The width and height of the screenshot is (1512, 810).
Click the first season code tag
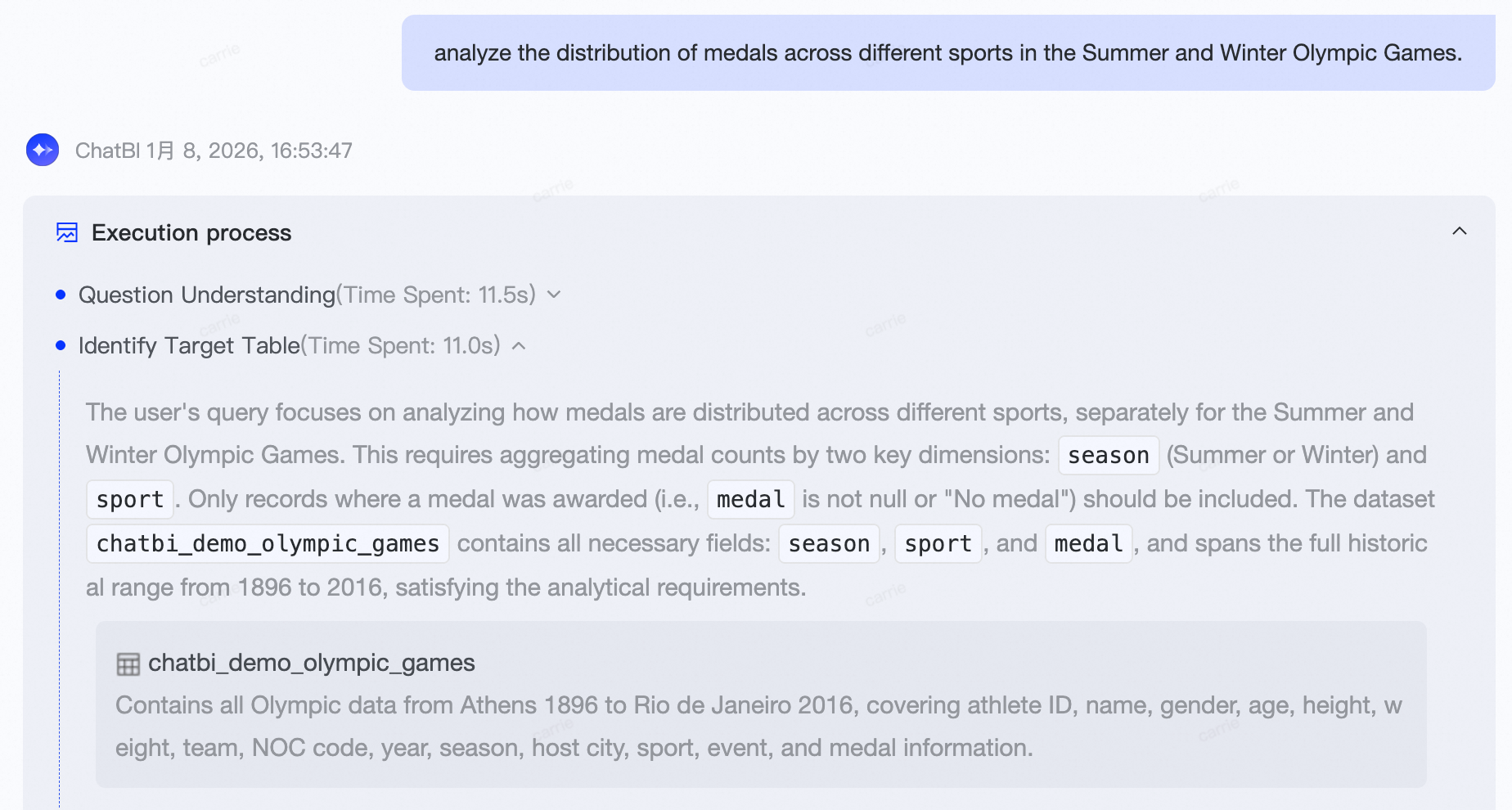[x=1108, y=456]
